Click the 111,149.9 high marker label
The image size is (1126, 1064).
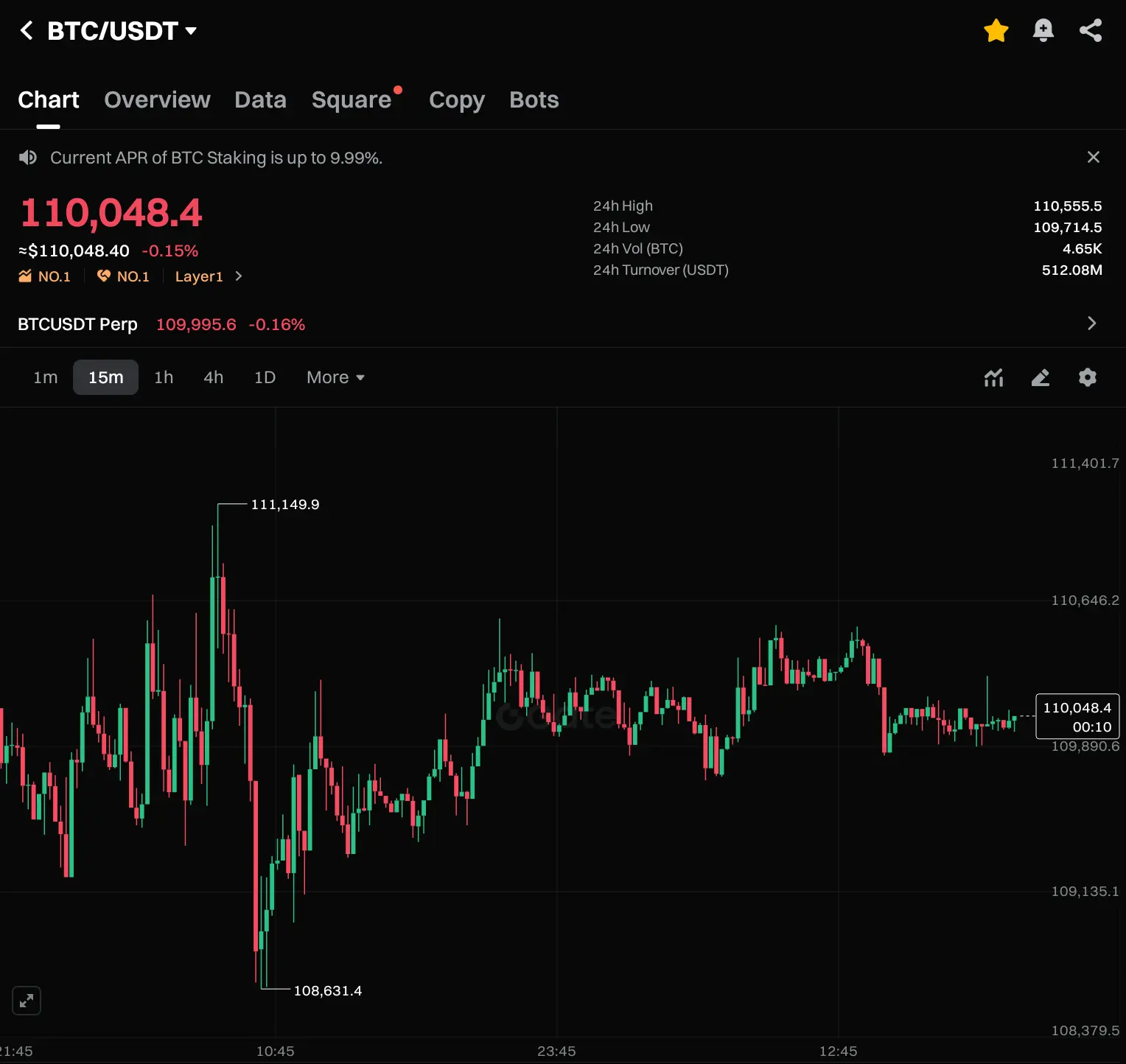click(285, 505)
